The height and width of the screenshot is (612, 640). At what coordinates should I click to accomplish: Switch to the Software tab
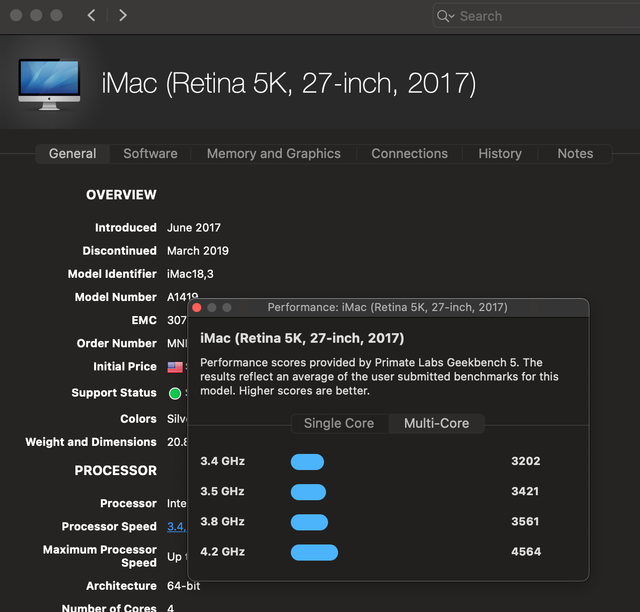pyautogui.click(x=150, y=154)
